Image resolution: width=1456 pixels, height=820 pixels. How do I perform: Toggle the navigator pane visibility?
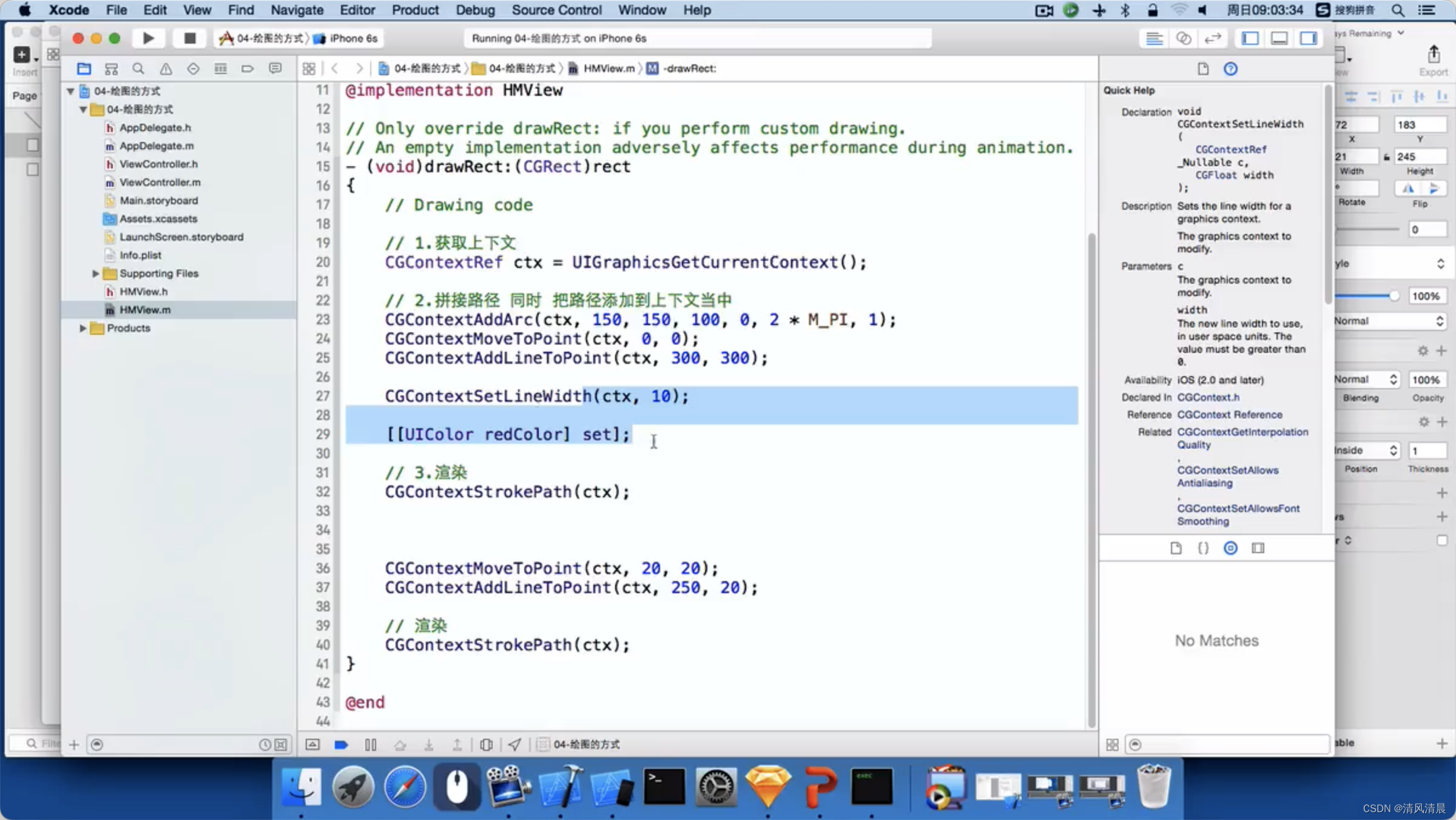click(1250, 38)
